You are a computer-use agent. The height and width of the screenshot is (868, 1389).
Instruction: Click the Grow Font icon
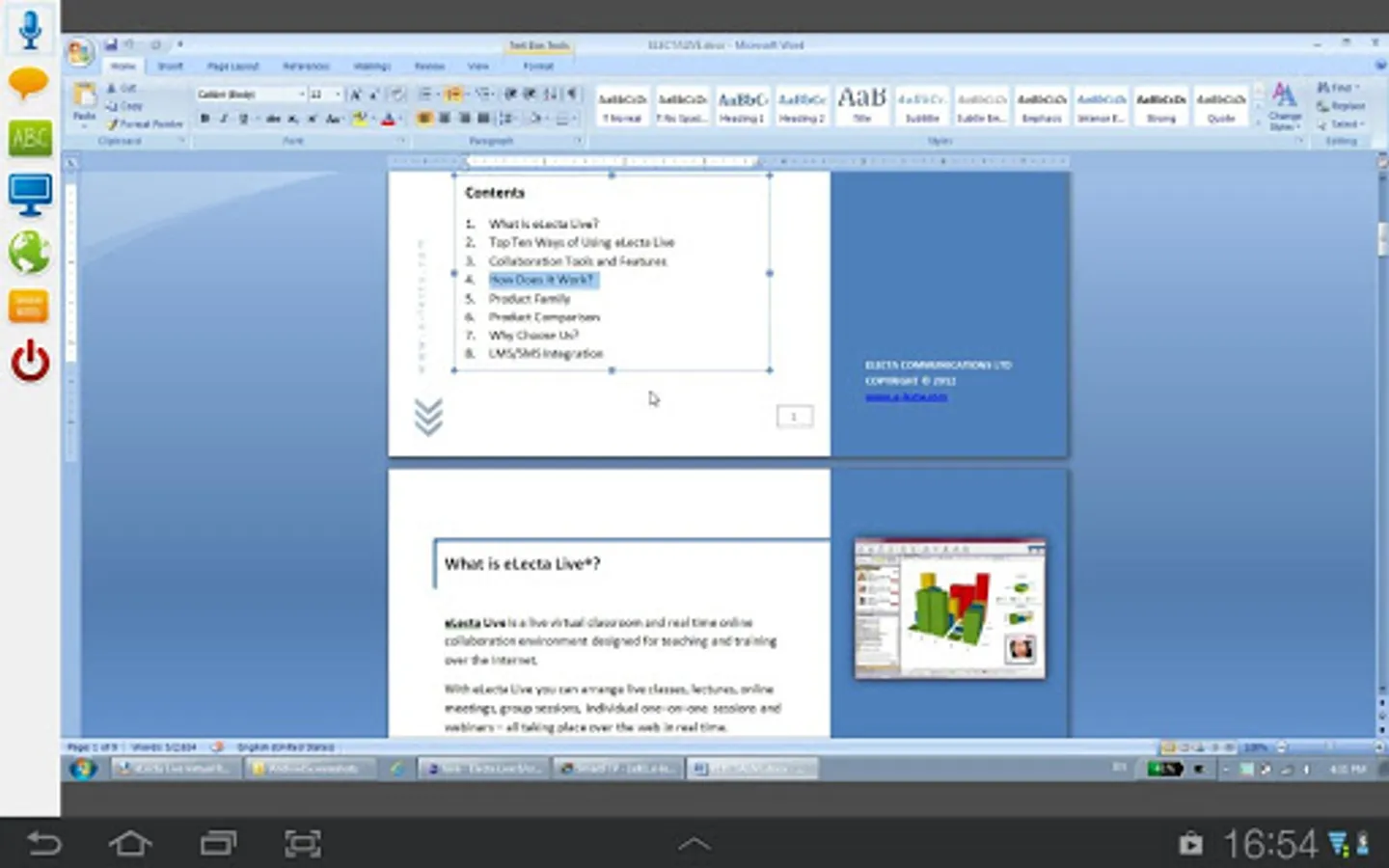tap(355, 95)
